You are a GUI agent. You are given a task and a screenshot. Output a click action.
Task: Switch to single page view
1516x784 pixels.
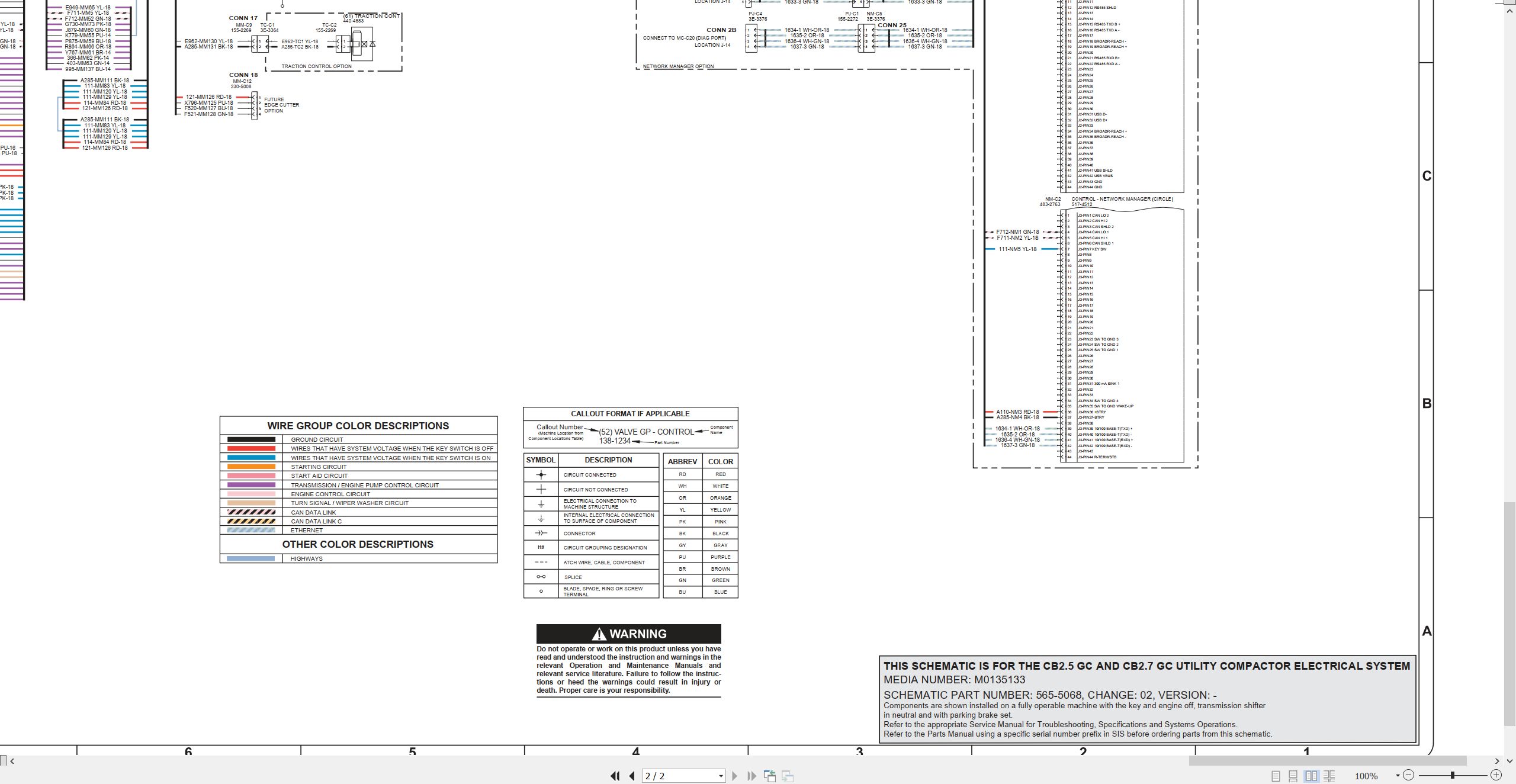tap(1276, 776)
